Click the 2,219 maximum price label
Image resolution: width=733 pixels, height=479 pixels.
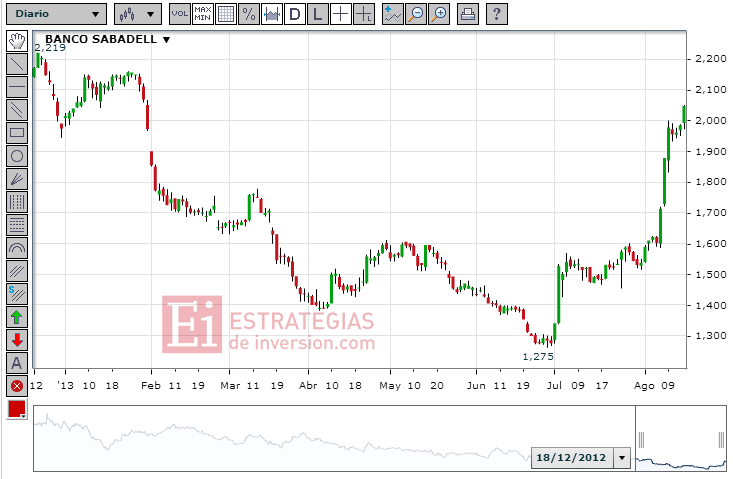[x=50, y=48]
